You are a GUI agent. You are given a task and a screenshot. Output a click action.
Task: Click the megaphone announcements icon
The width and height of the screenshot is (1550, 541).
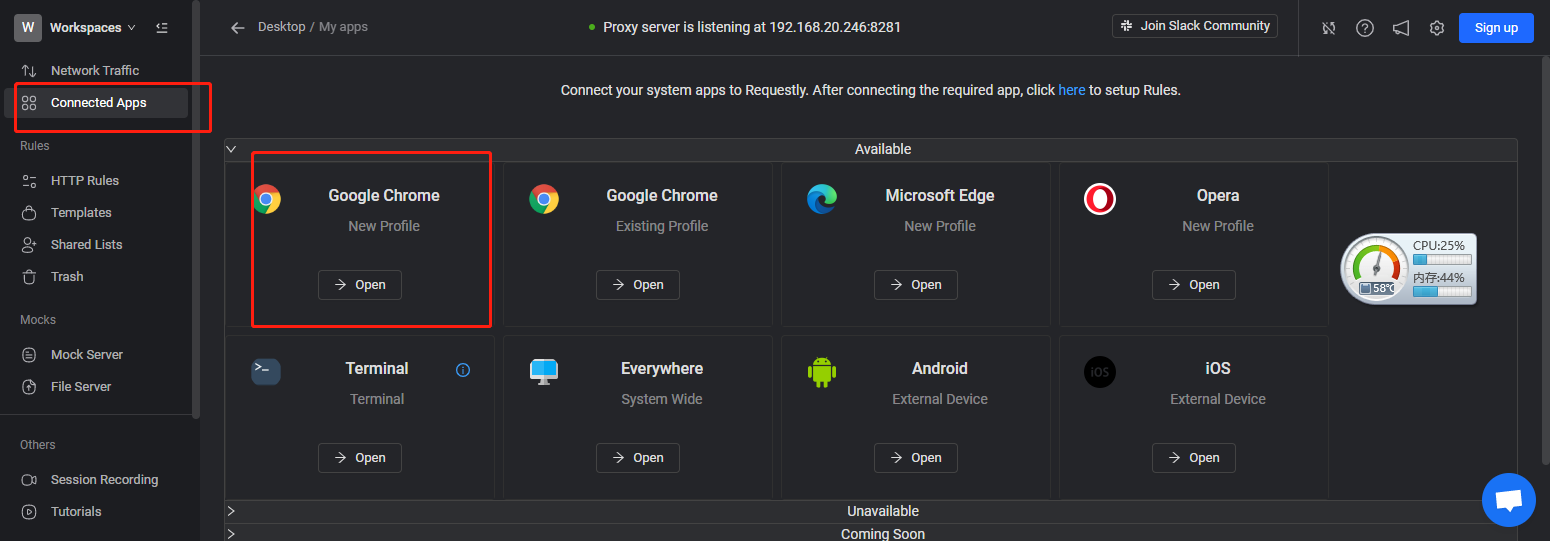pos(1401,28)
